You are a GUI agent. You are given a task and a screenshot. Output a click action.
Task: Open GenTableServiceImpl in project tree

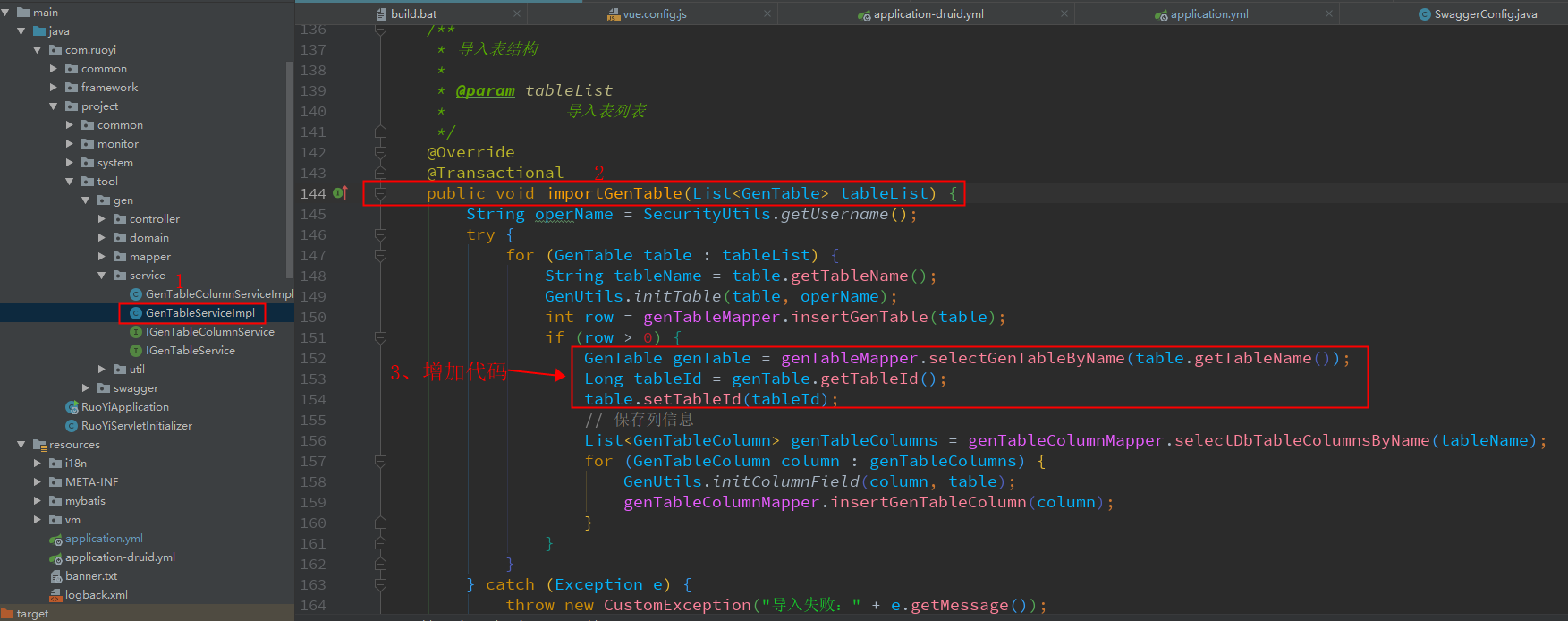[x=200, y=313]
